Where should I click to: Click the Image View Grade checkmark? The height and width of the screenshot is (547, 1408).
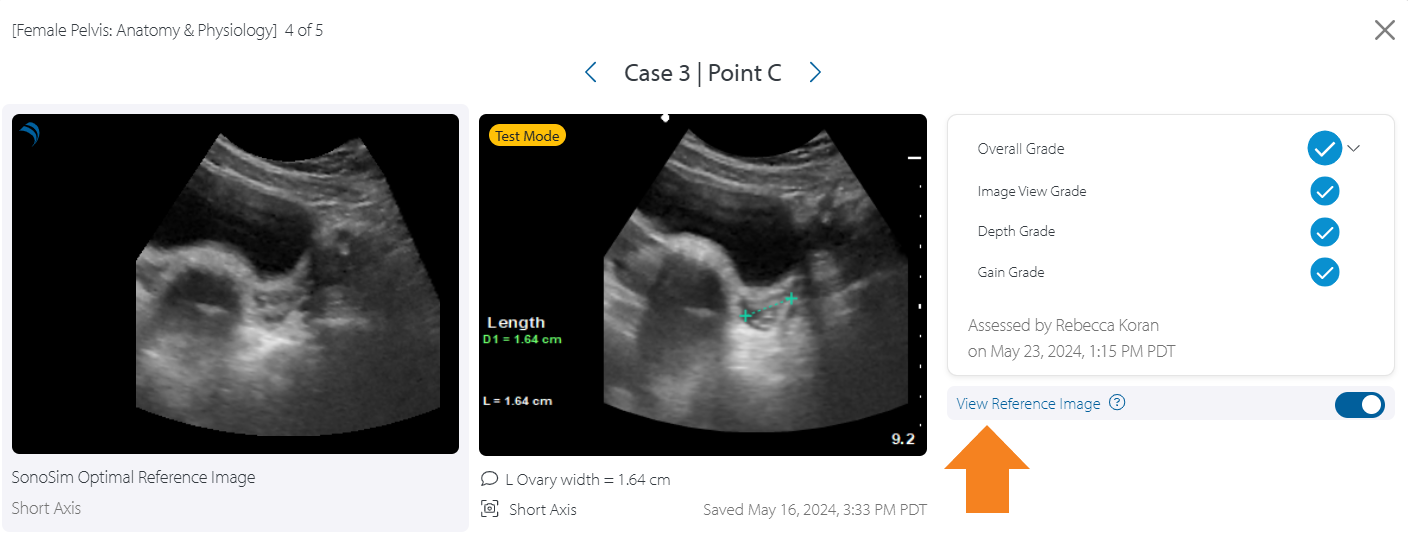pyautogui.click(x=1324, y=191)
